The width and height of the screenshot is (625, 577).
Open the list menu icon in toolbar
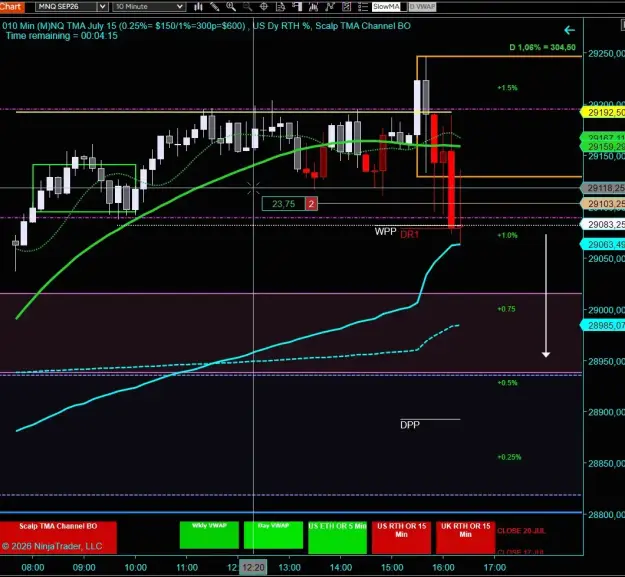(362, 6)
